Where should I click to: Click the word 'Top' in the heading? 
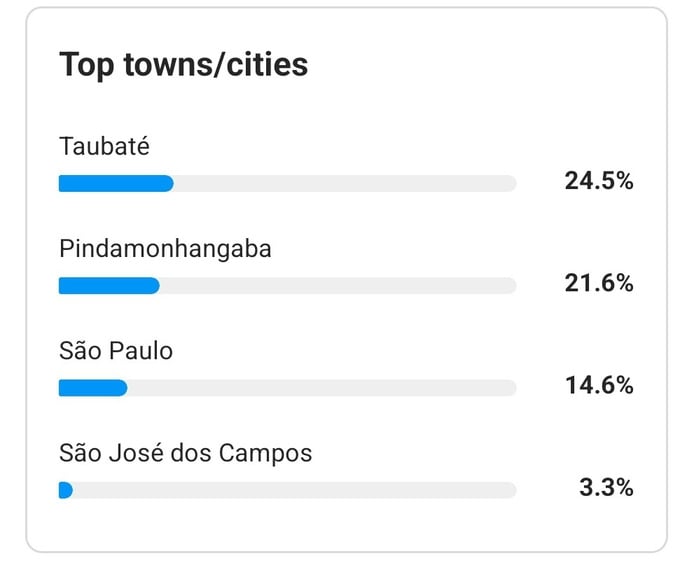(x=87, y=65)
